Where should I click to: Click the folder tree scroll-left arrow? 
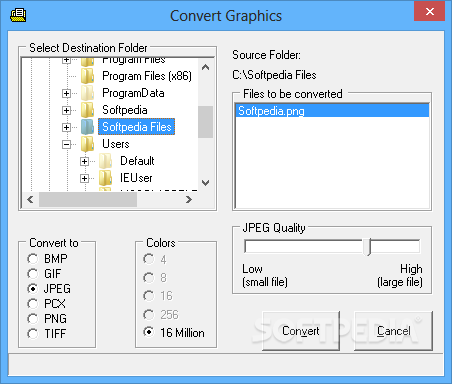(30, 199)
